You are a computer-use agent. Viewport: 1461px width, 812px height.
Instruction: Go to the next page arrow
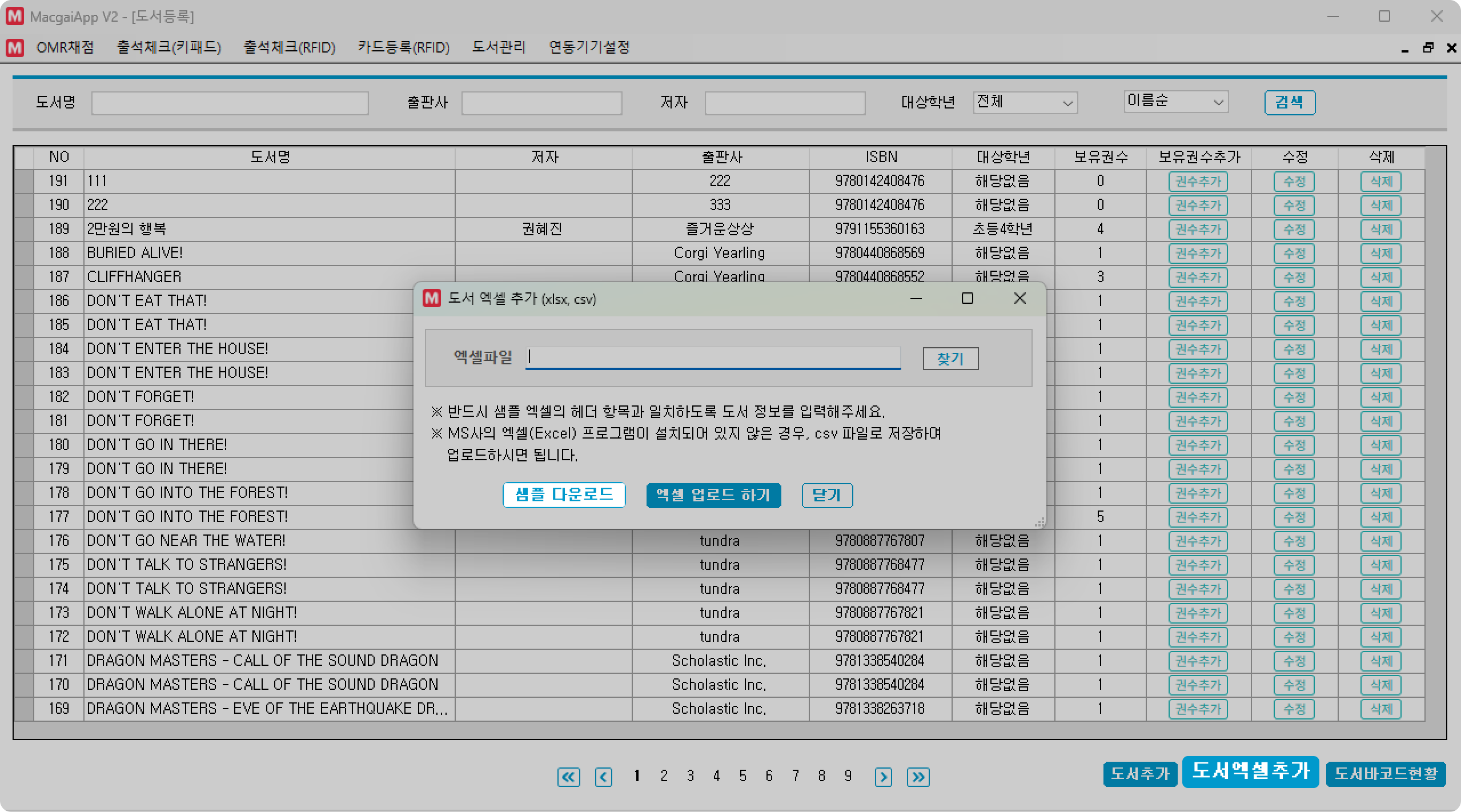[883, 777]
